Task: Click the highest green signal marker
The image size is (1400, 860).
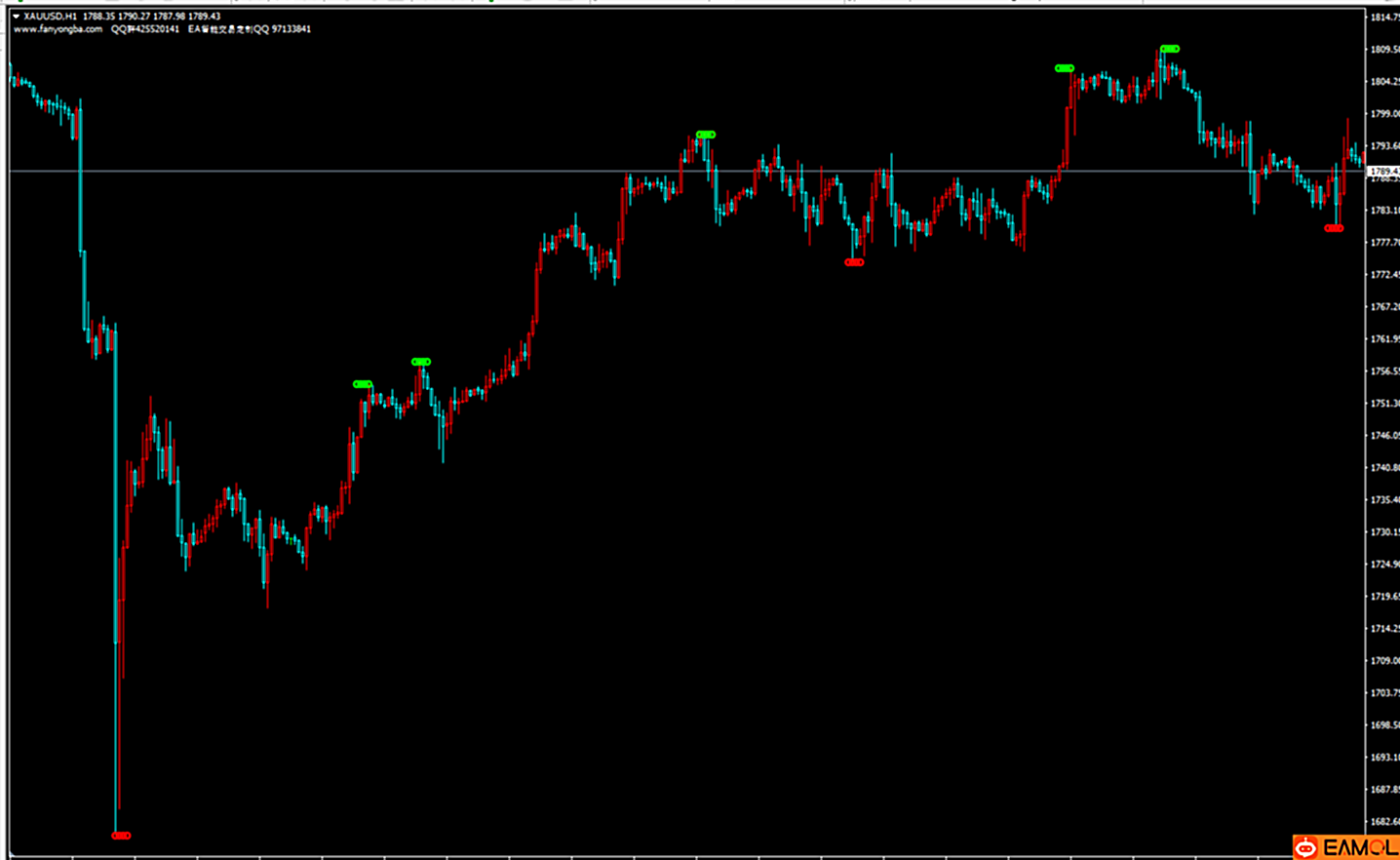Action: [x=1170, y=49]
